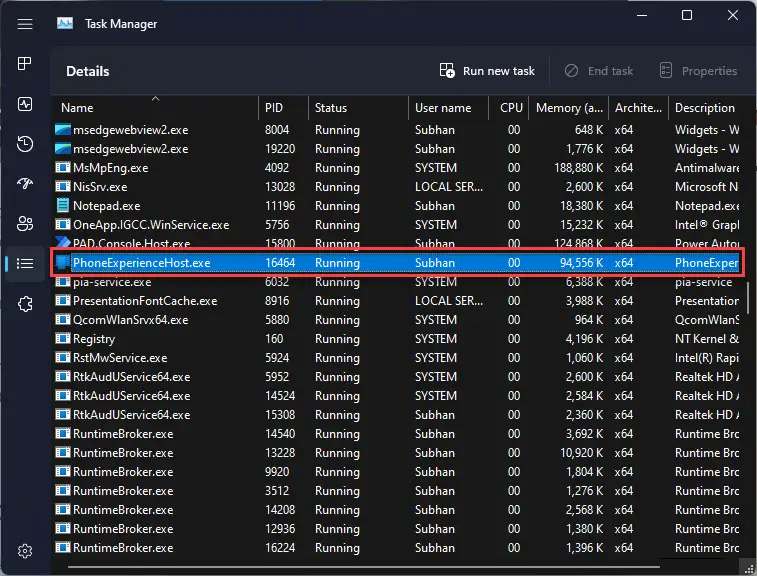This screenshot has height=576, width=757.
Task: Select RuntimeBroker.exe with PID 13228
Action: (123, 453)
